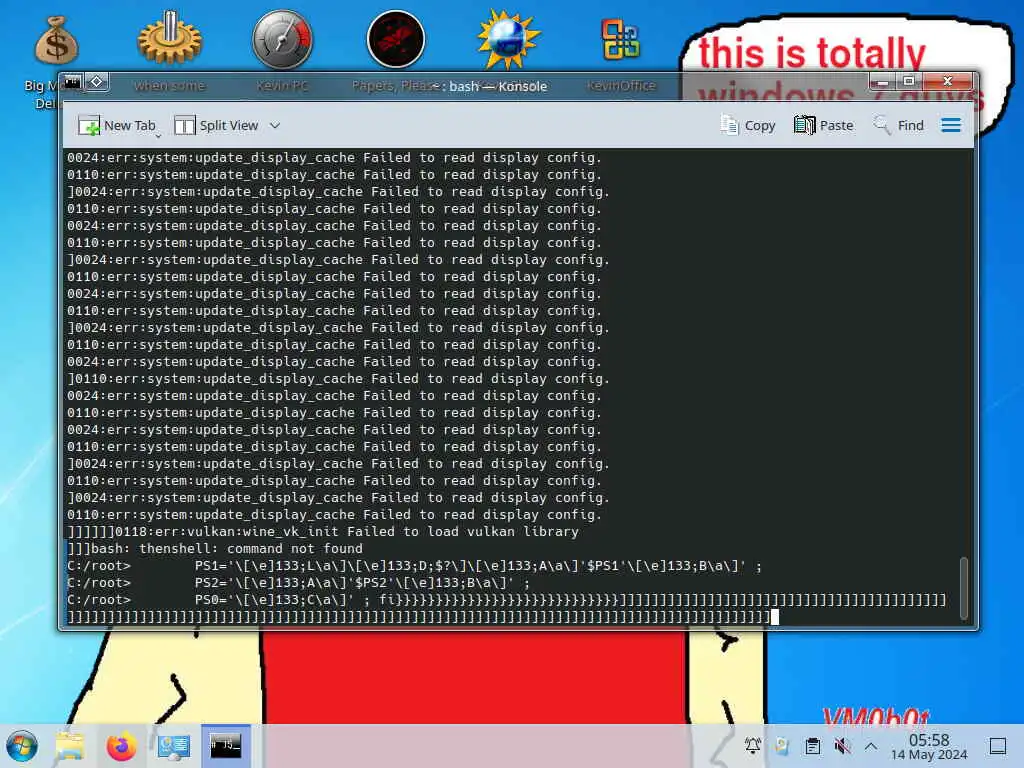The width and height of the screenshot is (1024, 768).
Task: Open the clipboard tray icon
Action: click(x=812, y=746)
